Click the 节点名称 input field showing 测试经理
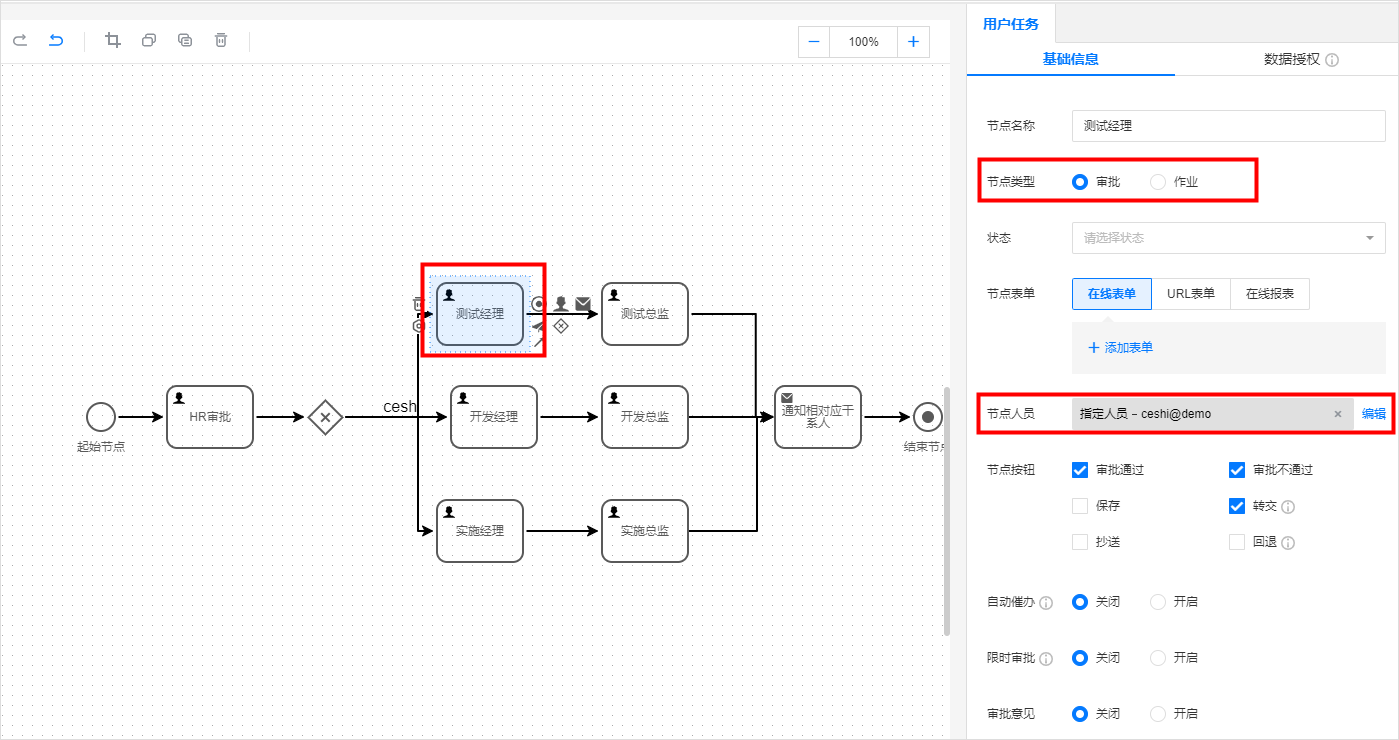Viewport: 1399px width, 740px height. (x=1228, y=125)
